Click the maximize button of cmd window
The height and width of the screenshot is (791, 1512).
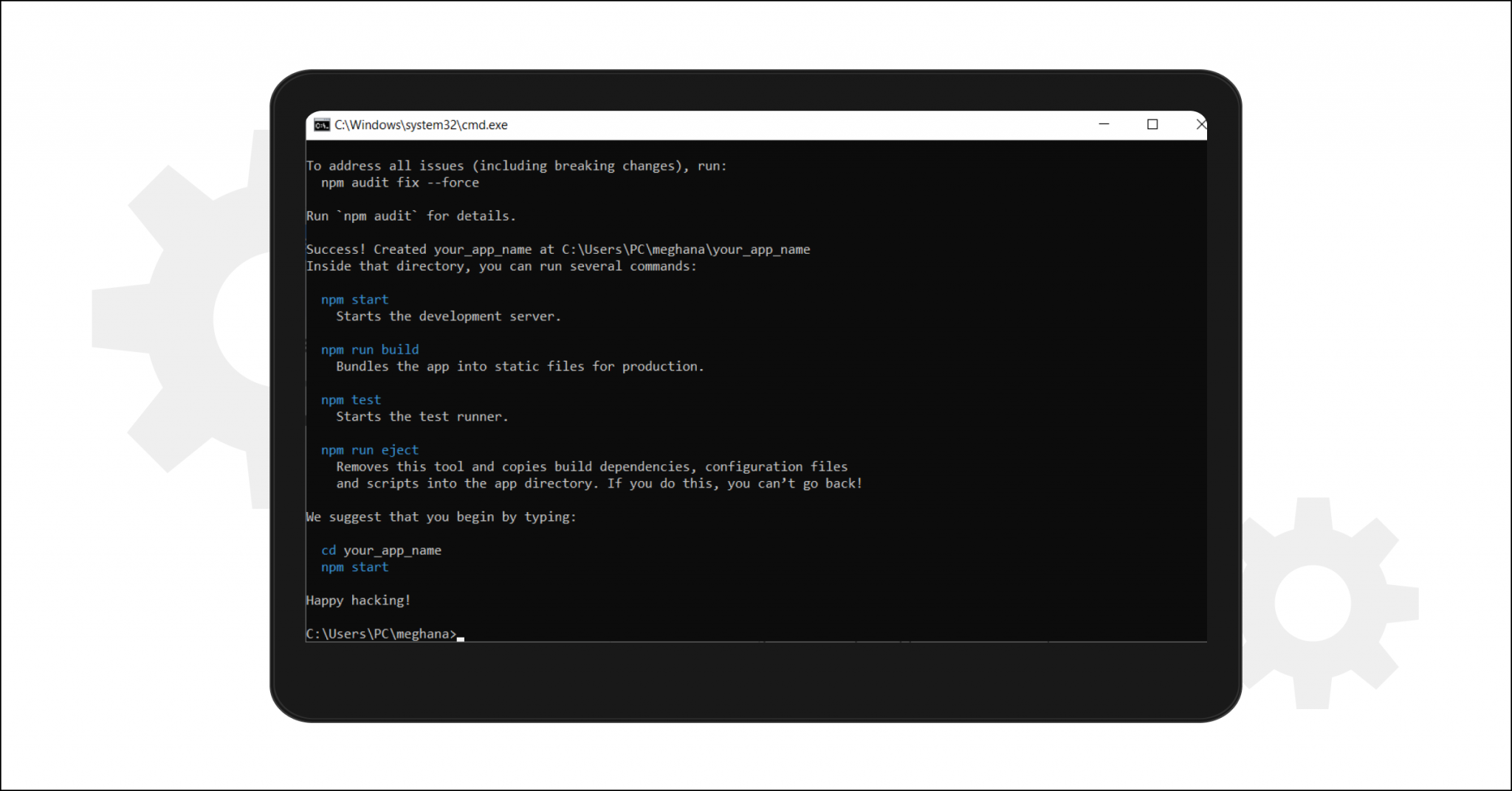(x=1153, y=125)
